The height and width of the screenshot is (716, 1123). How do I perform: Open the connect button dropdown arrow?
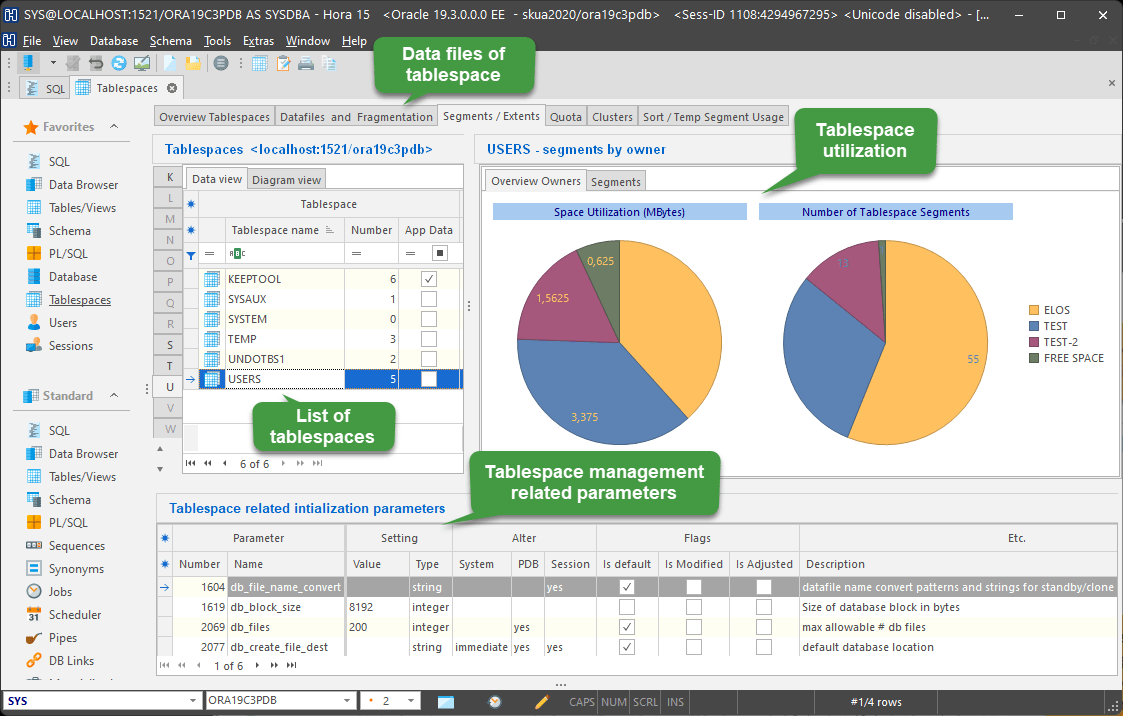[x=53, y=62]
